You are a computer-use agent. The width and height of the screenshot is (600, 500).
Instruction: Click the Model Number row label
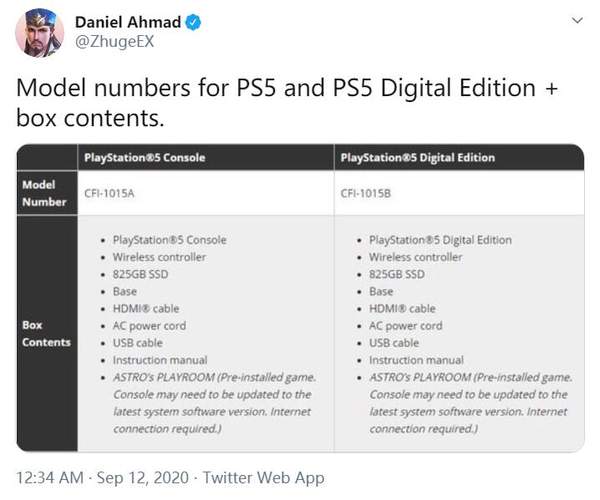44,193
